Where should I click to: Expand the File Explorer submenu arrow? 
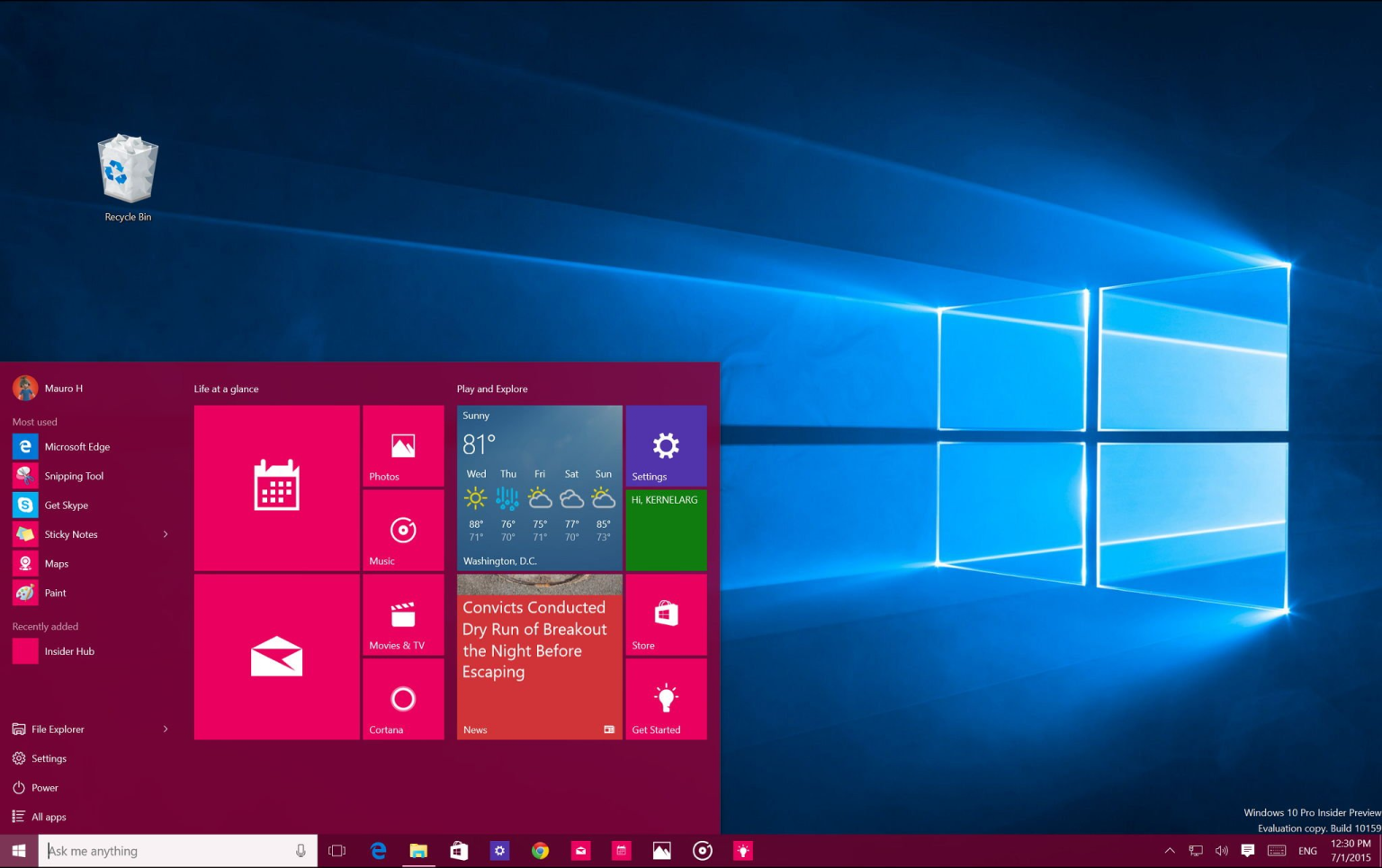(166, 729)
